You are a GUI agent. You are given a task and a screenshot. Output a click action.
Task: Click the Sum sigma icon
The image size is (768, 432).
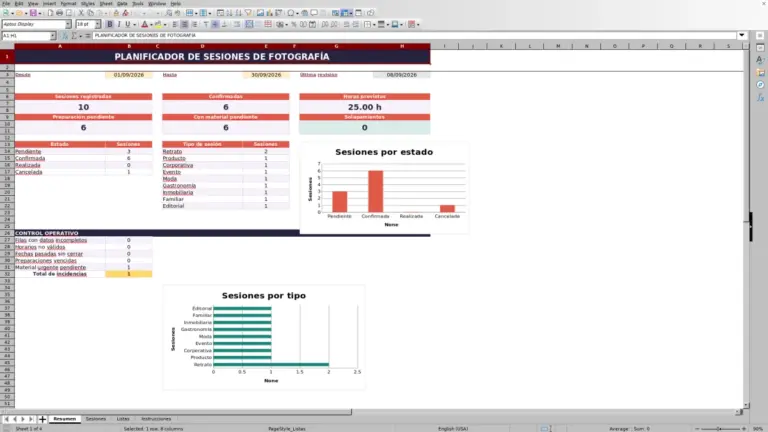[x=74, y=36]
